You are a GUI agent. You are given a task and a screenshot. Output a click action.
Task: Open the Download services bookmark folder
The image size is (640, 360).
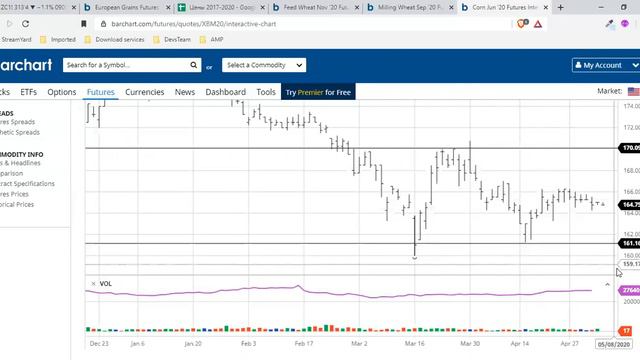[x=115, y=40]
